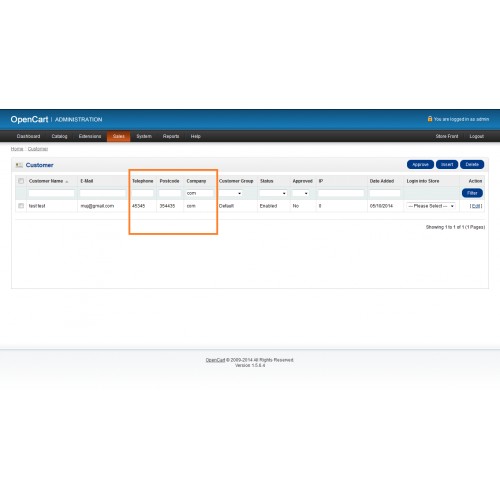Click the Delete button
This screenshot has height=500, width=500.
click(x=472, y=164)
